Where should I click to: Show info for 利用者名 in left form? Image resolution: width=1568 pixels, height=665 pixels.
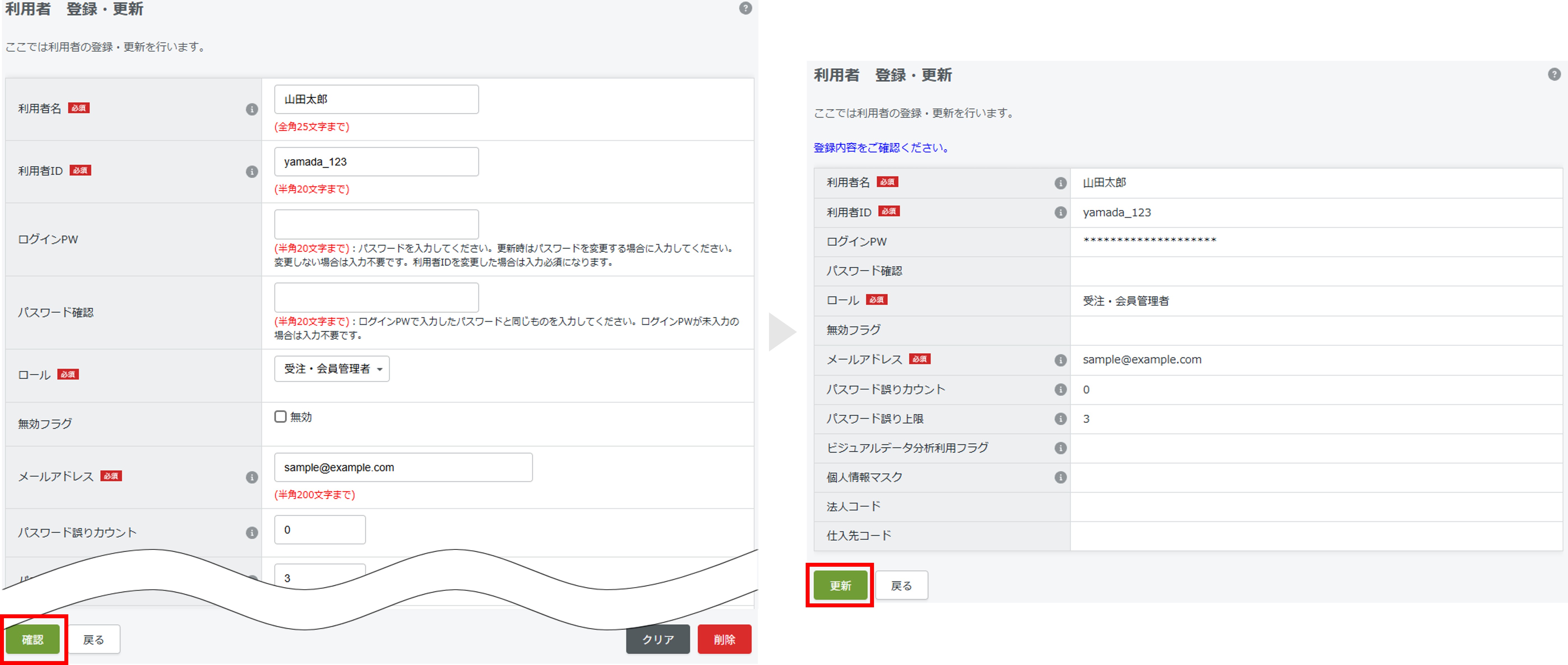tap(252, 109)
